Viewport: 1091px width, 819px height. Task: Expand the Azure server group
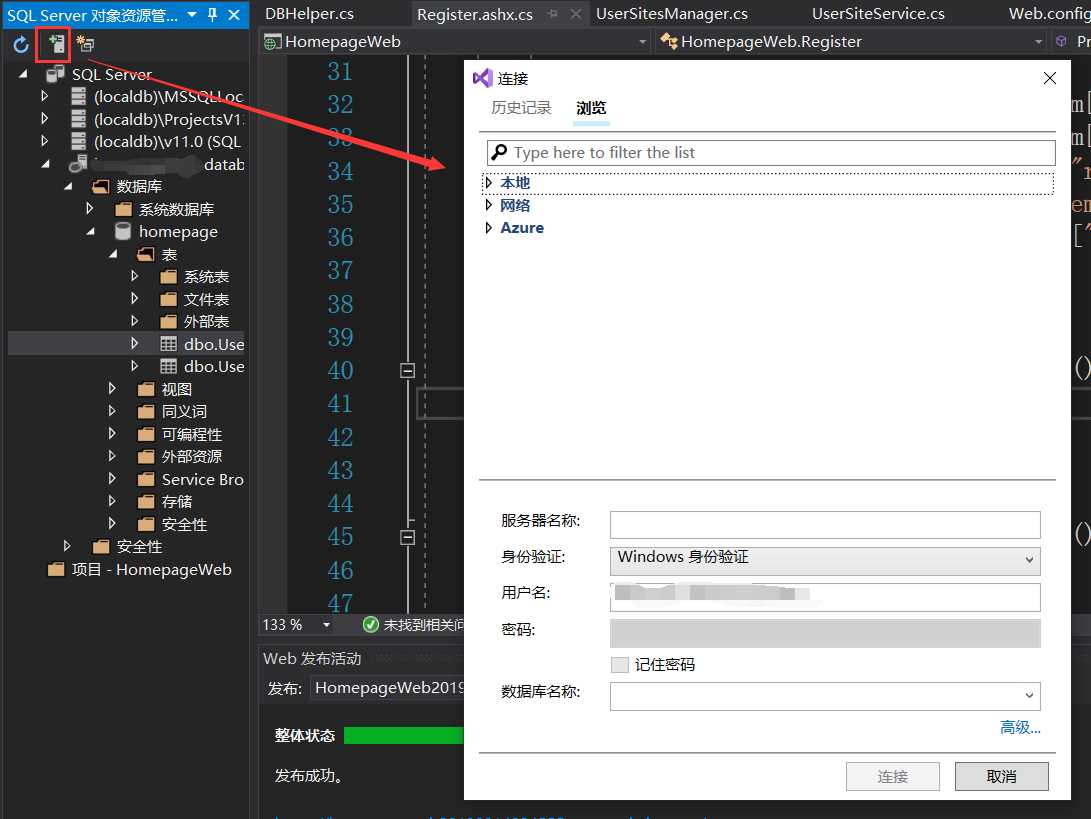[488, 228]
